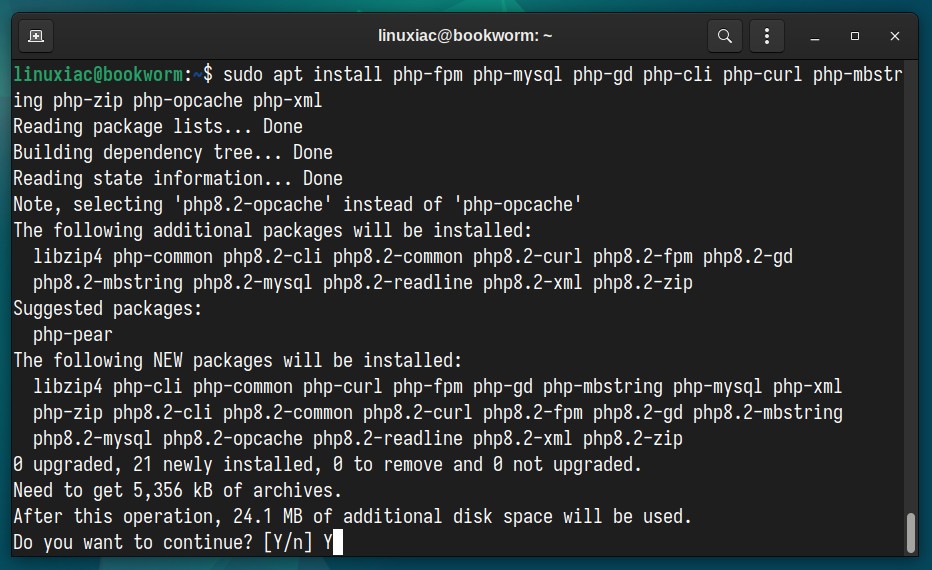Click the word sudo in the command
The width and height of the screenshot is (932, 570).
pyautogui.click(x=243, y=74)
